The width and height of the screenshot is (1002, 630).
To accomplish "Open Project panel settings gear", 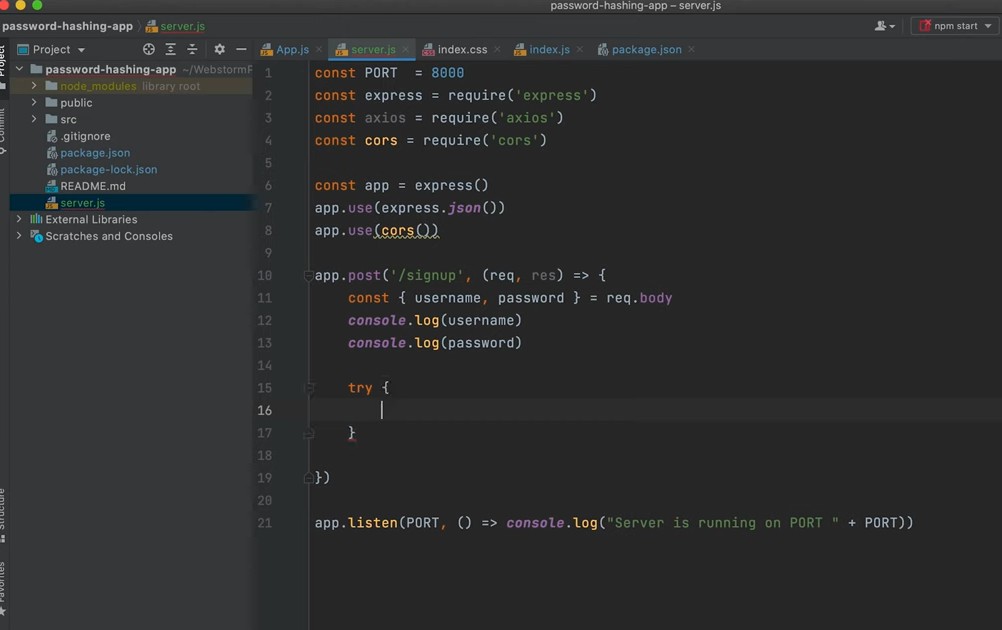I will (x=219, y=49).
